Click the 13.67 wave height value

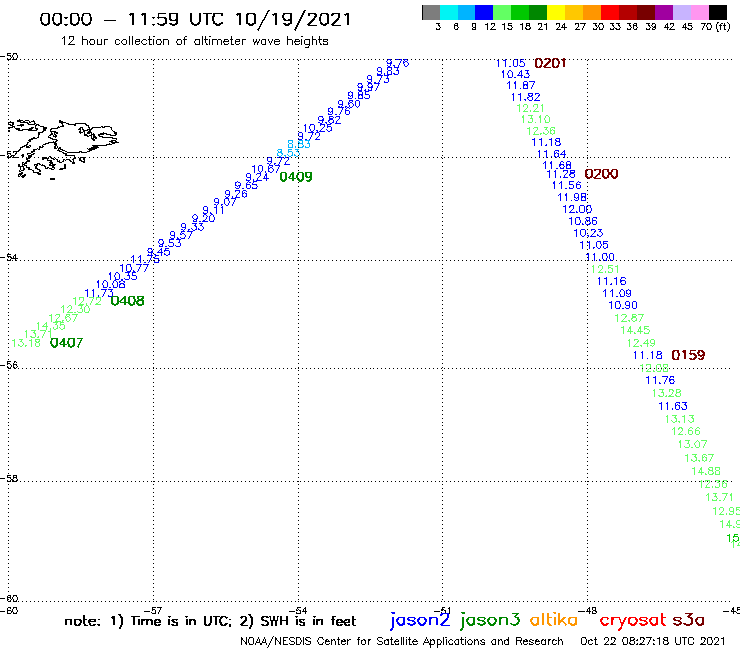(x=699, y=458)
